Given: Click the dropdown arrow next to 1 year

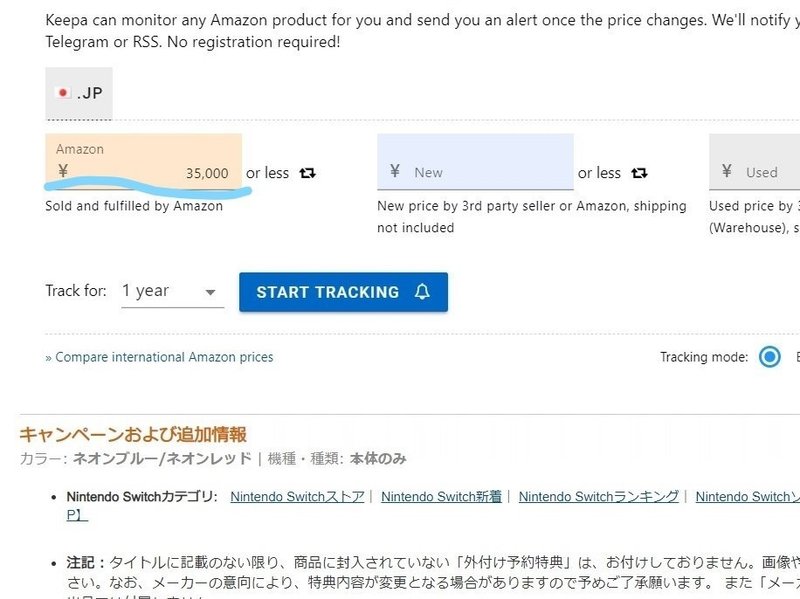Looking at the screenshot, I should 210,292.
